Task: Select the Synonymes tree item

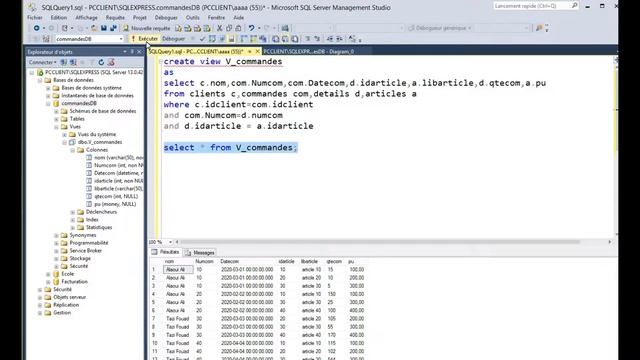Action: tap(83, 236)
